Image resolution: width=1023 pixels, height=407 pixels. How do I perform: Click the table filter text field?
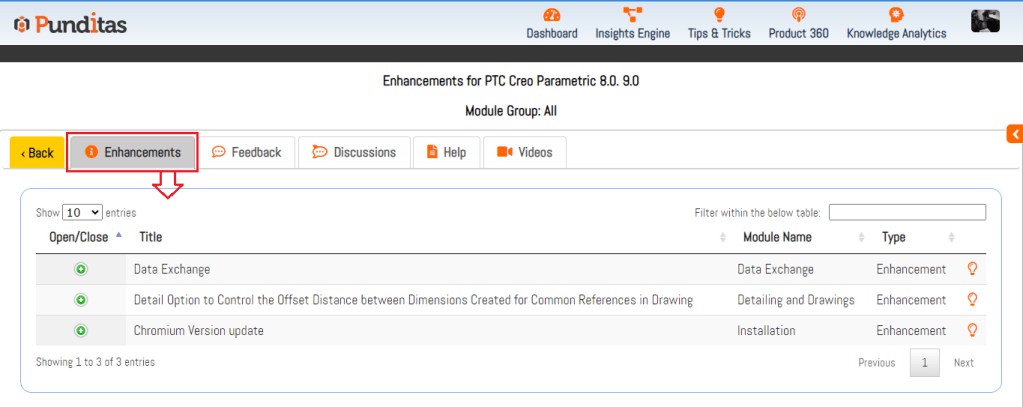click(907, 212)
